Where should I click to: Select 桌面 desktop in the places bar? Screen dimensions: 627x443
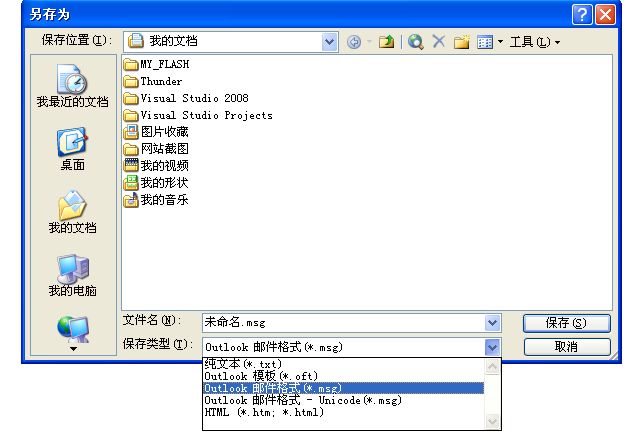pyautogui.click(x=72, y=149)
